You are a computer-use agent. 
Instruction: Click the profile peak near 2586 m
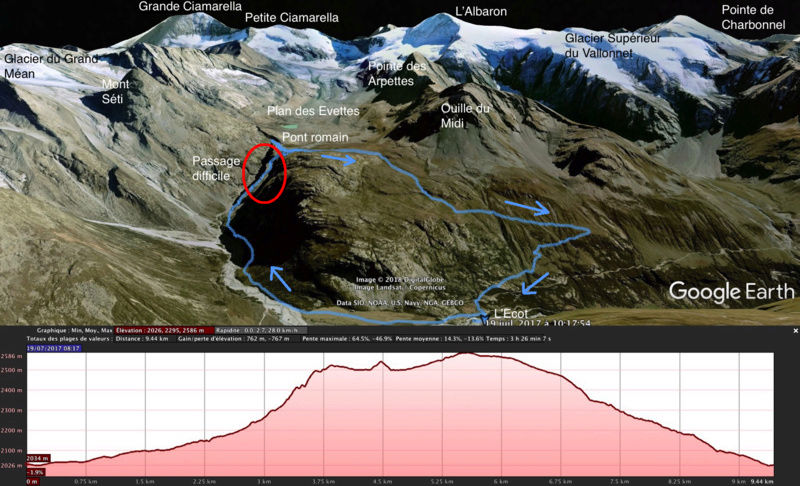coord(467,353)
